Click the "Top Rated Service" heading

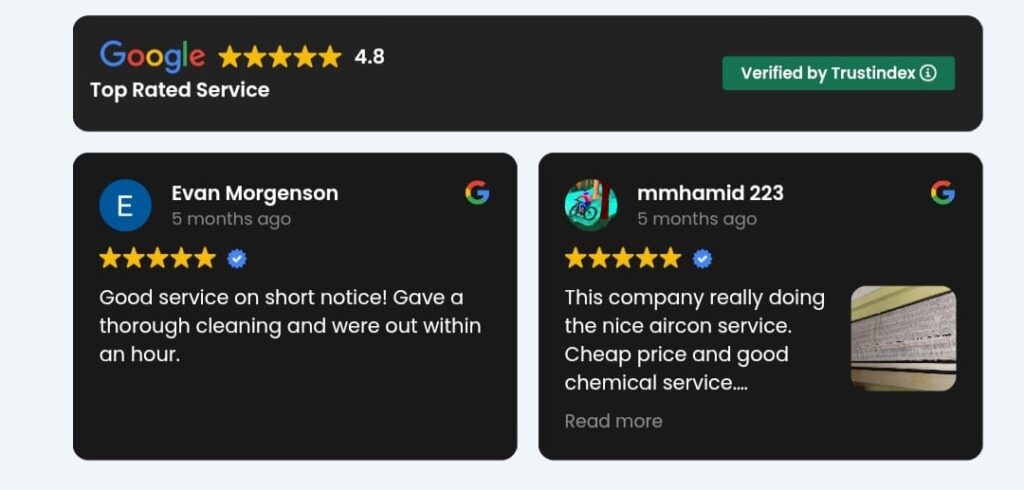pyautogui.click(x=180, y=90)
